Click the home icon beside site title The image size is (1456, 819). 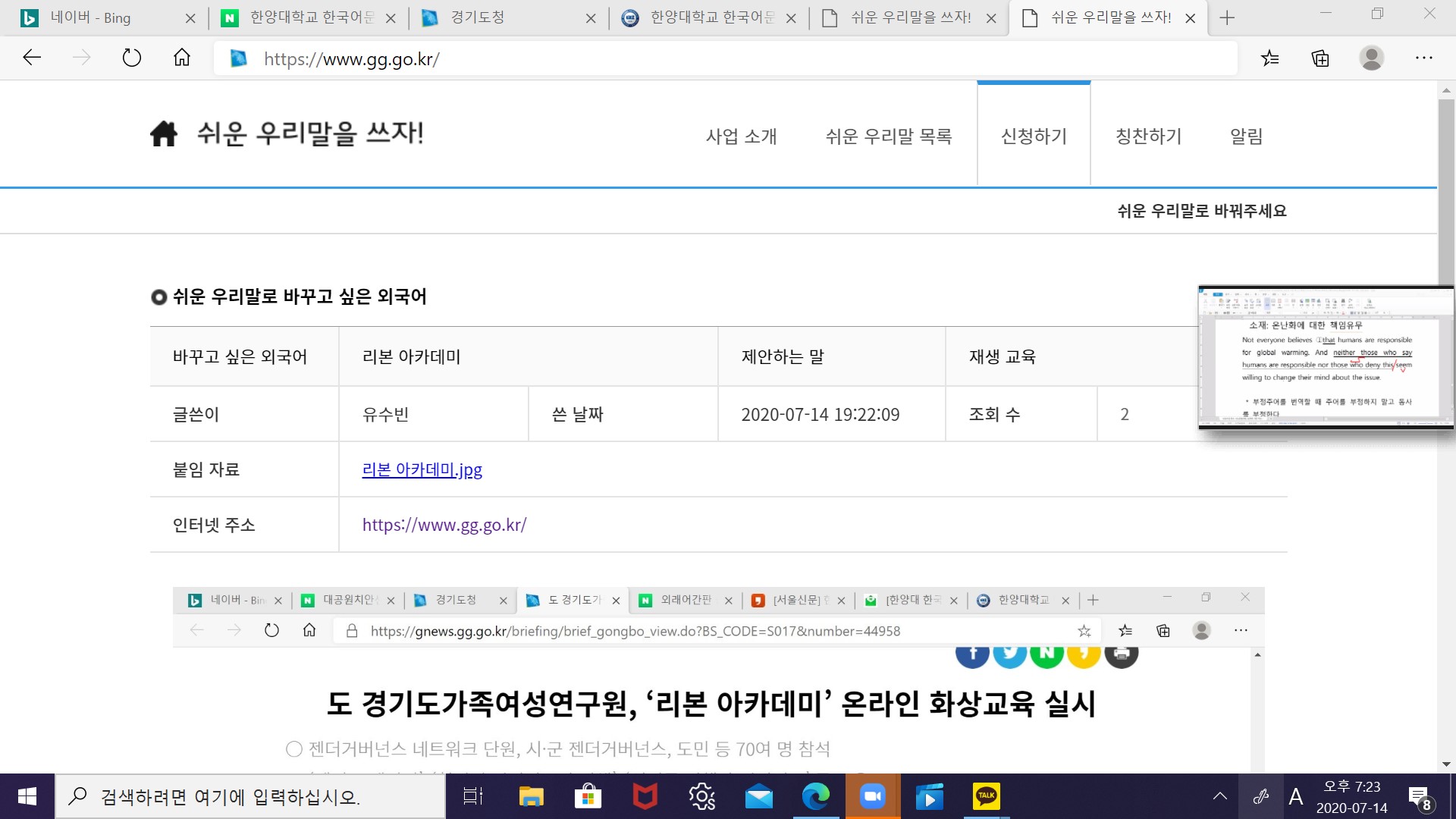coord(163,134)
